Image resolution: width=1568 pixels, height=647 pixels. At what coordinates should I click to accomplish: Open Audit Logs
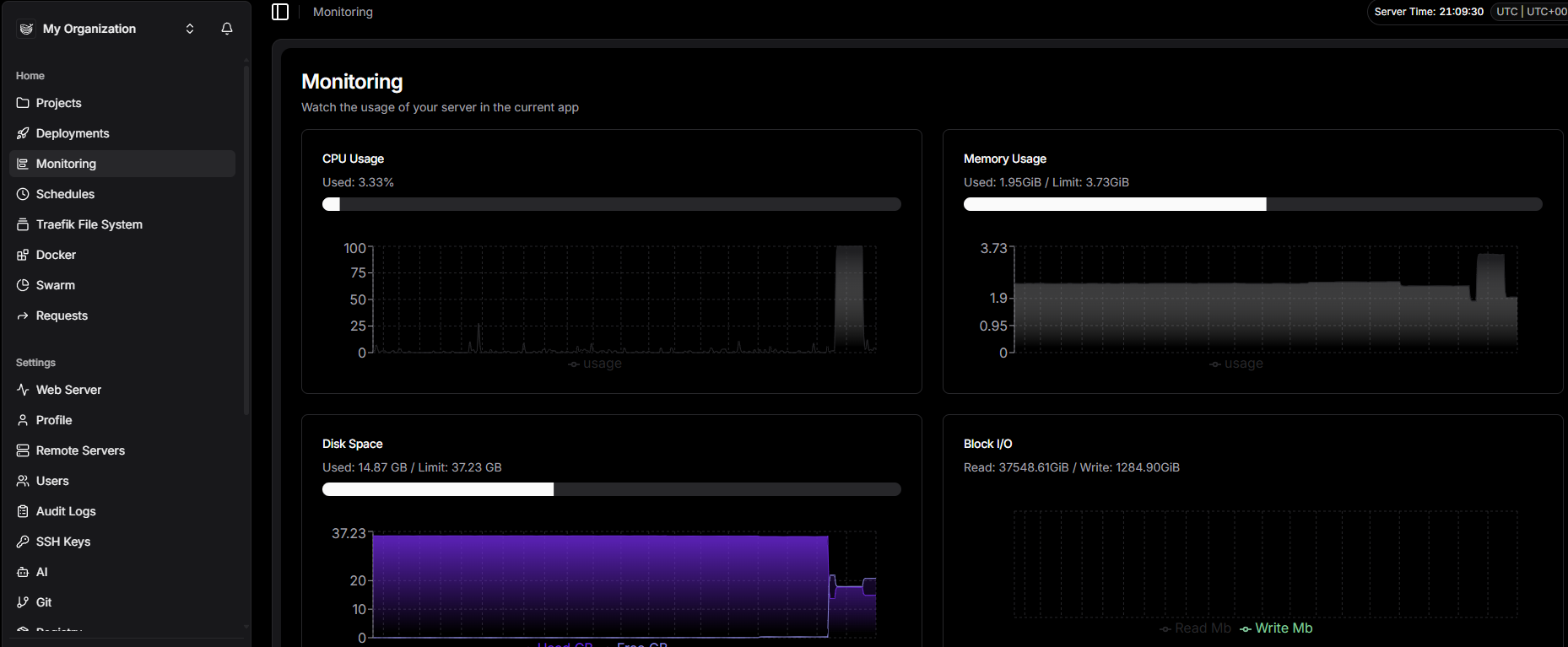pos(122,511)
